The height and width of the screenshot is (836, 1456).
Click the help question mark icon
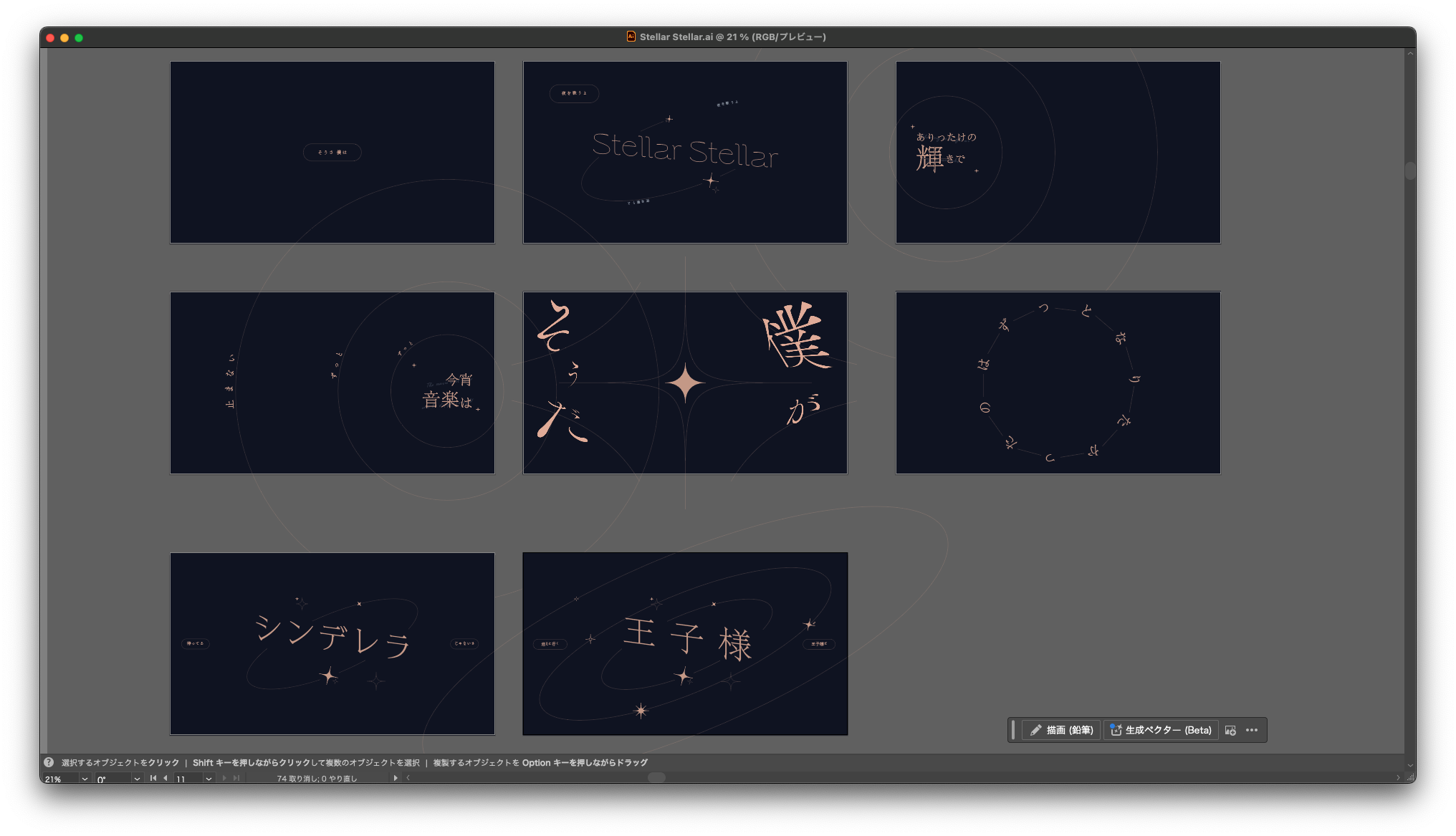click(49, 762)
